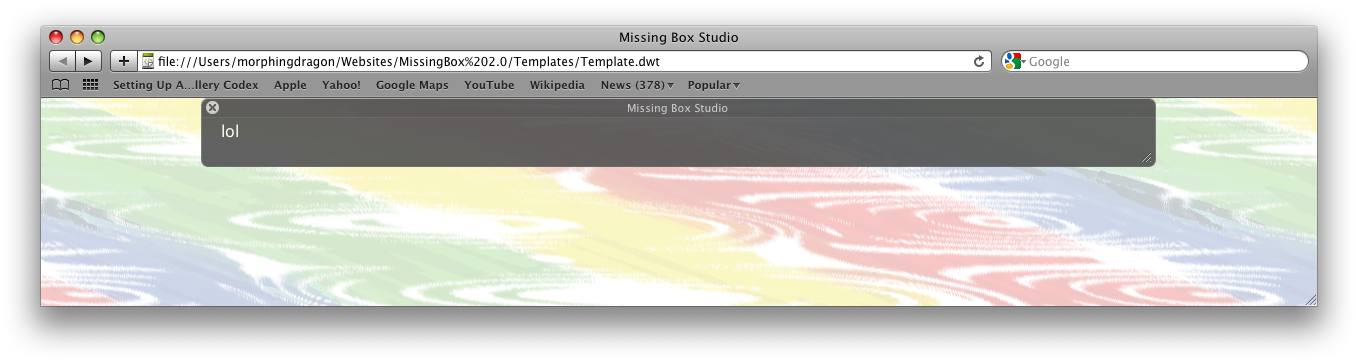Open the Apple bookmark
Screen dimensions: 1358x362
pyautogui.click(x=290, y=85)
